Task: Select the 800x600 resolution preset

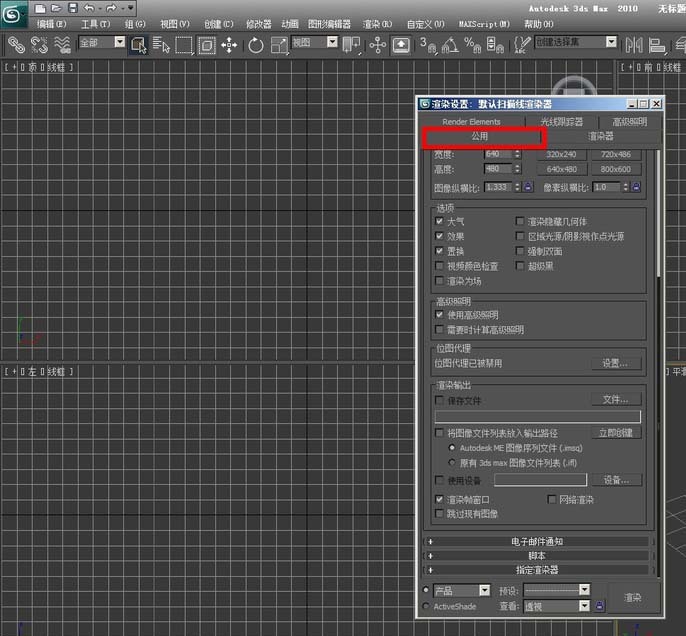Action: [616, 169]
